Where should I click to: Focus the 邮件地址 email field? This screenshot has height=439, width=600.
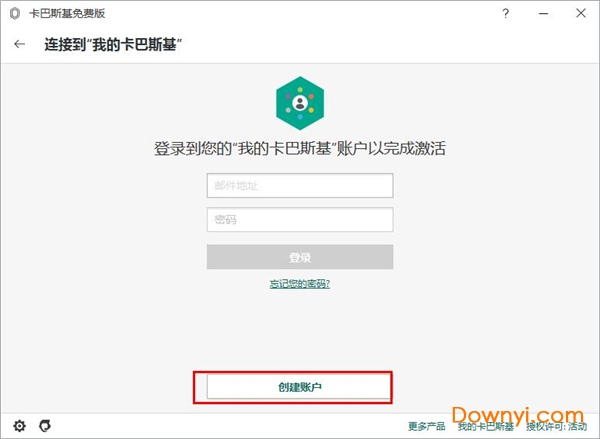[300, 186]
